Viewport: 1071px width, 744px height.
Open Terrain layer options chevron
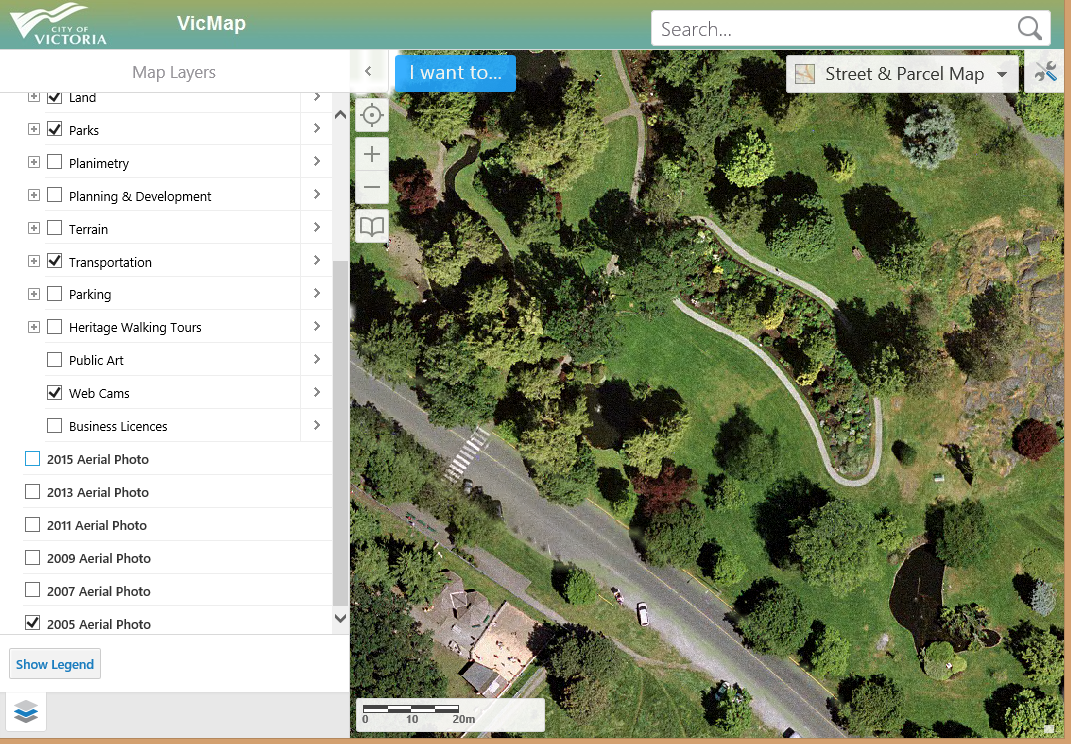tap(316, 227)
